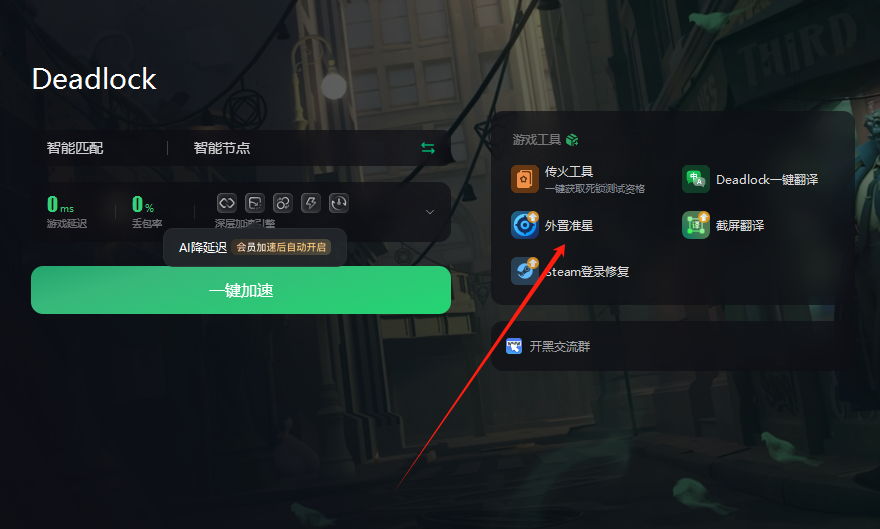Click the green 一键加速 button
The height and width of the screenshot is (529, 880).
tap(241, 290)
